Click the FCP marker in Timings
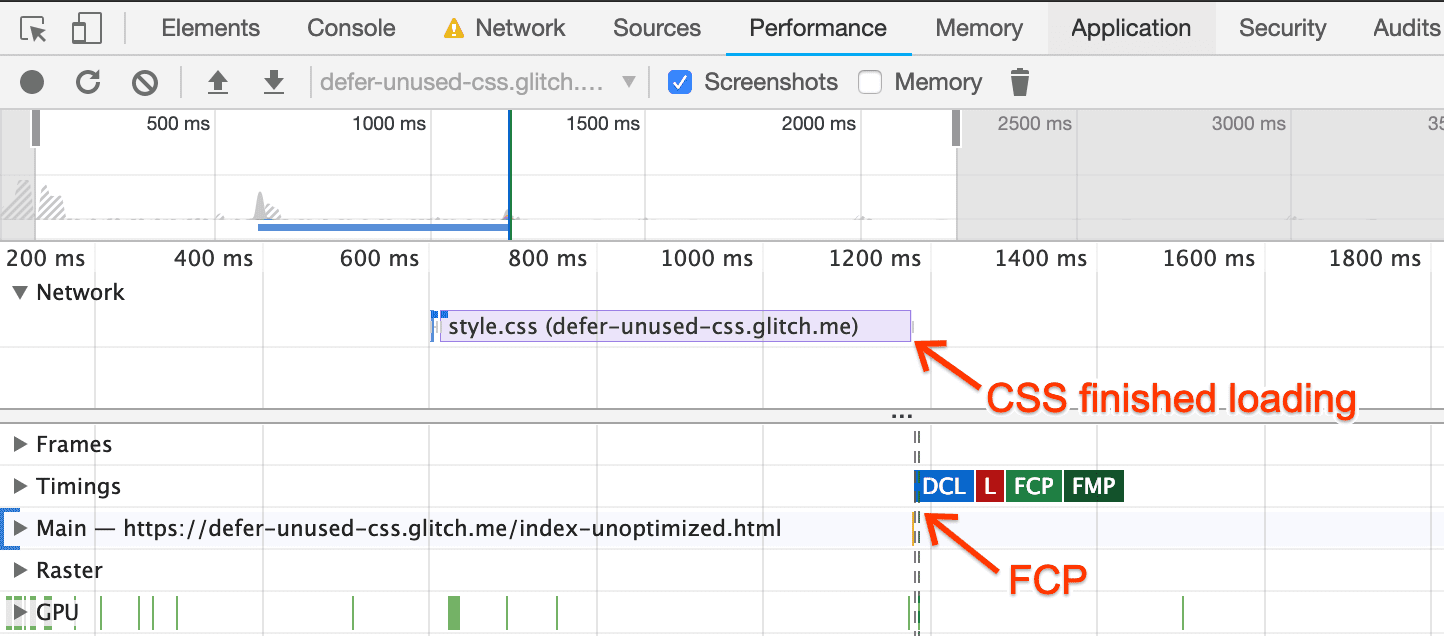Image resolution: width=1446 pixels, height=636 pixels. [x=1034, y=486]
